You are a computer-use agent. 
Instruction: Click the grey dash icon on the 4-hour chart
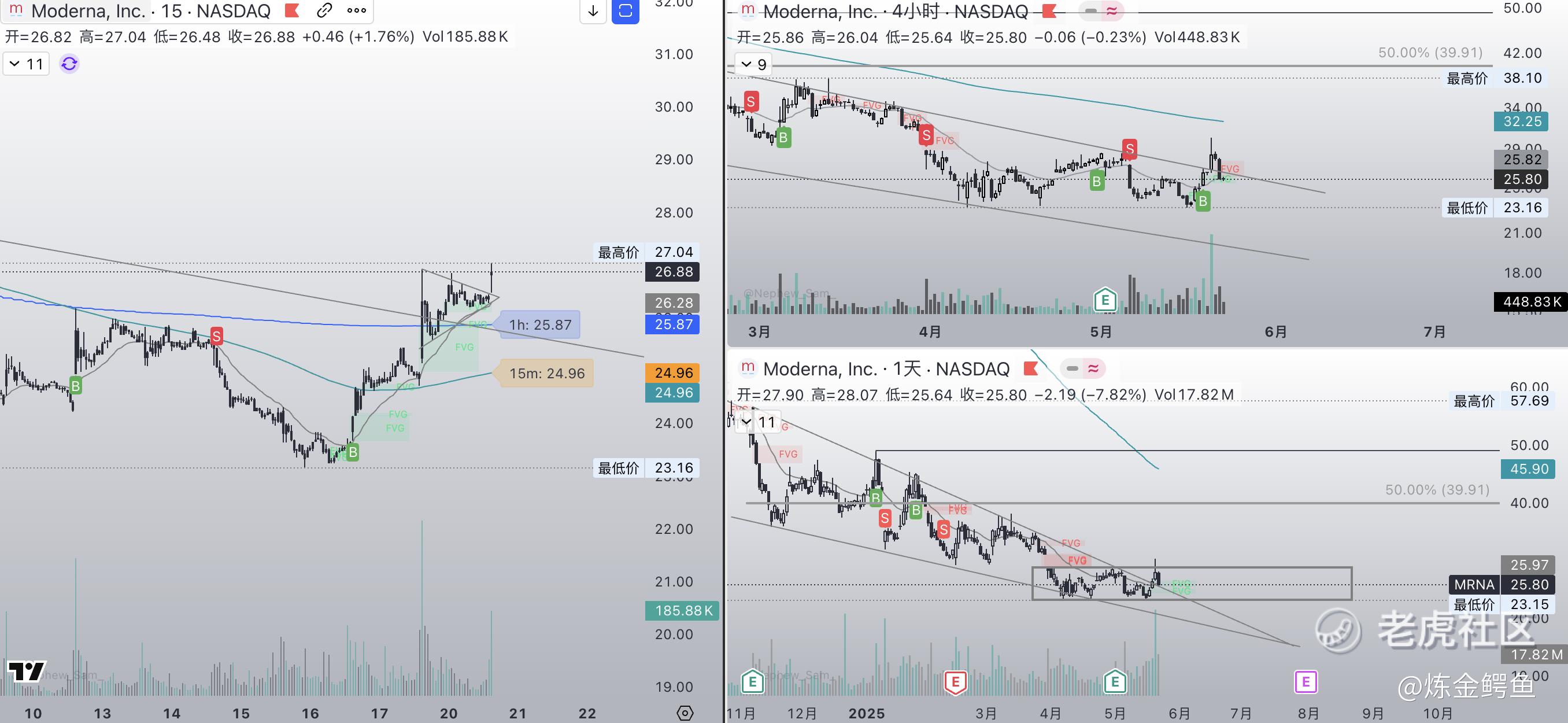(1091, 11)
